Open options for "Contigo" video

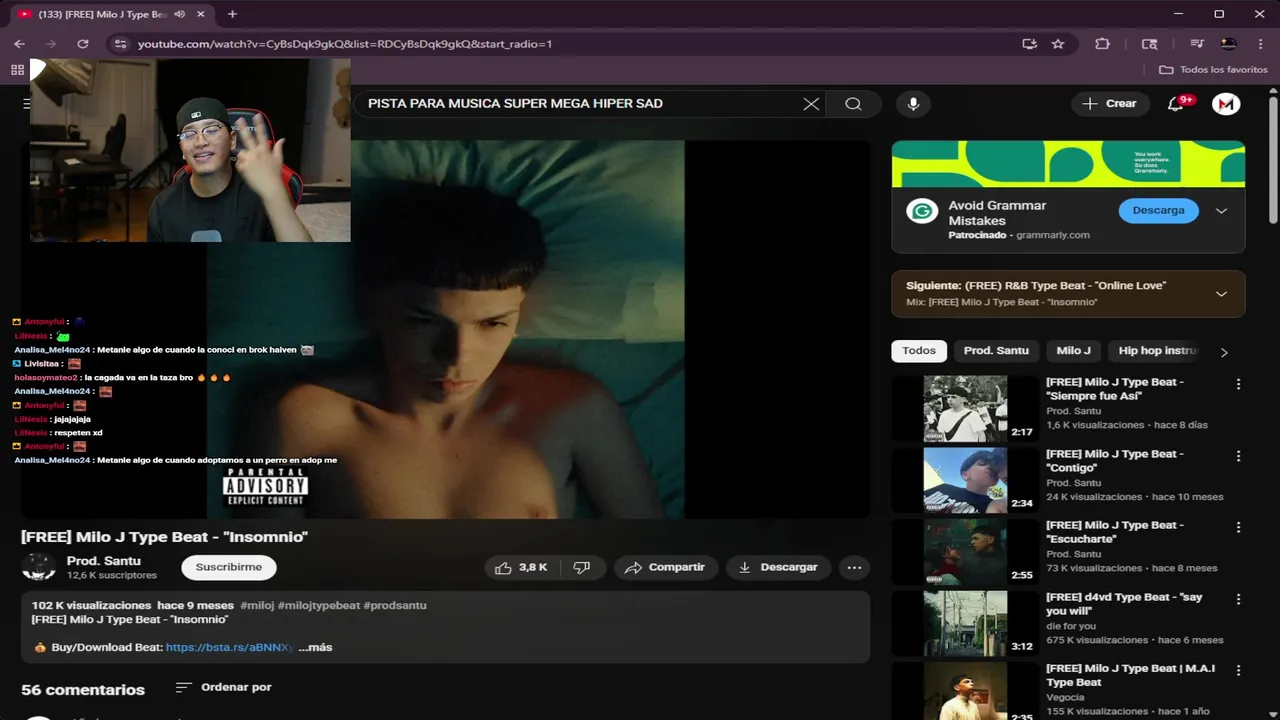1238,456
